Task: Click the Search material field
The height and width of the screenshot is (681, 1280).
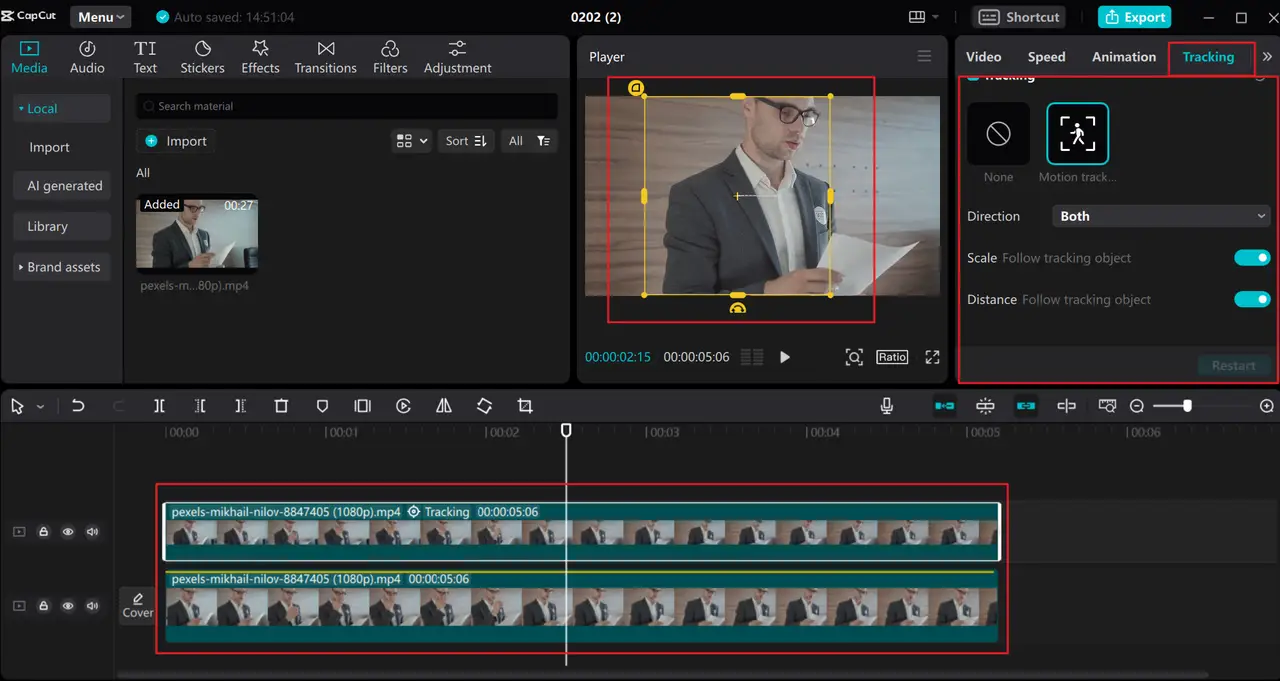Action: coord(347,106)
